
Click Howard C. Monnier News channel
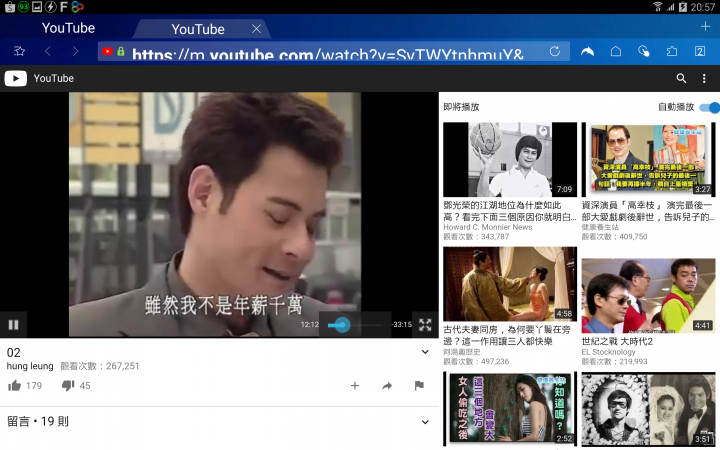point(488,227)
